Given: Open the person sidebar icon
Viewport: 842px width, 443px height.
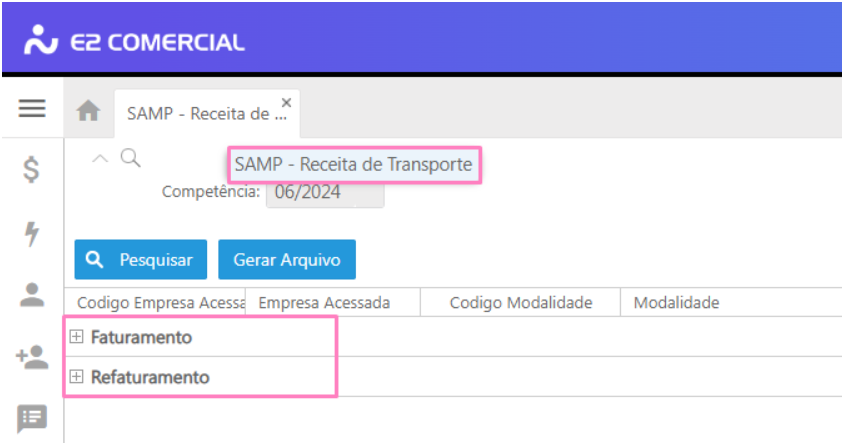Looking at the screenshot, I should pos(32,295).
